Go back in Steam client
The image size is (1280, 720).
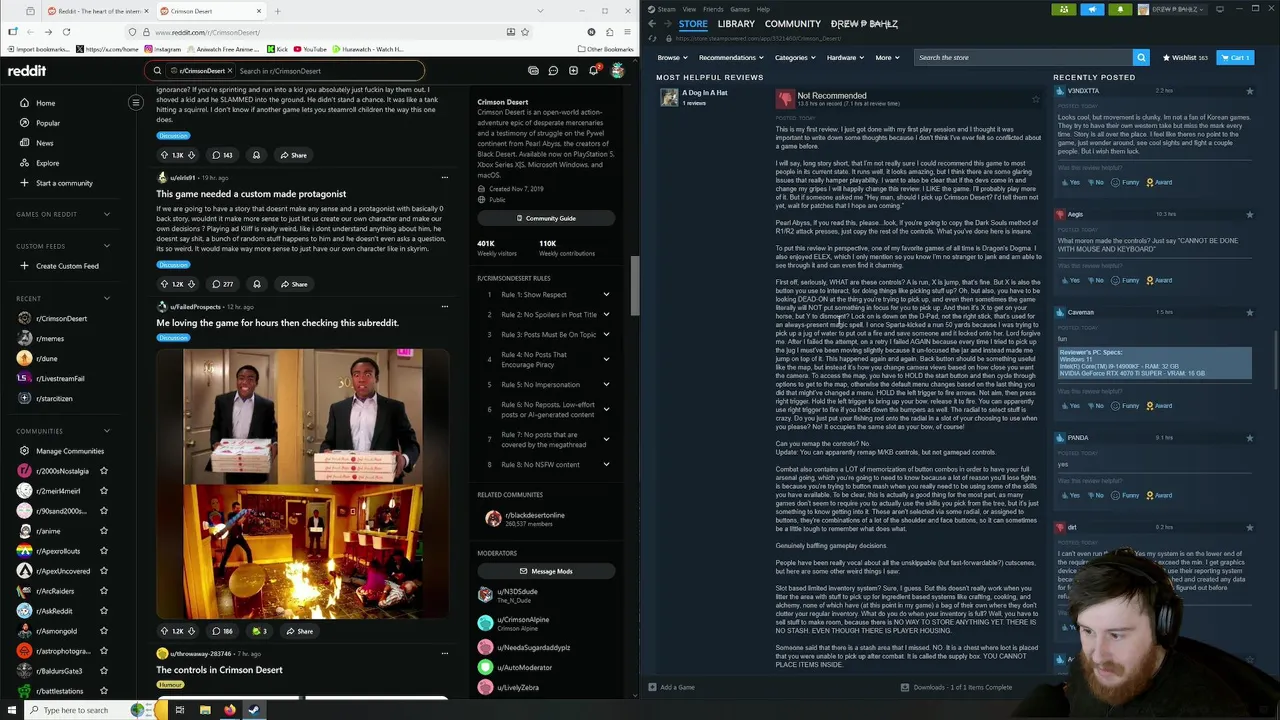pyautogui.click(x=652, y=24)
